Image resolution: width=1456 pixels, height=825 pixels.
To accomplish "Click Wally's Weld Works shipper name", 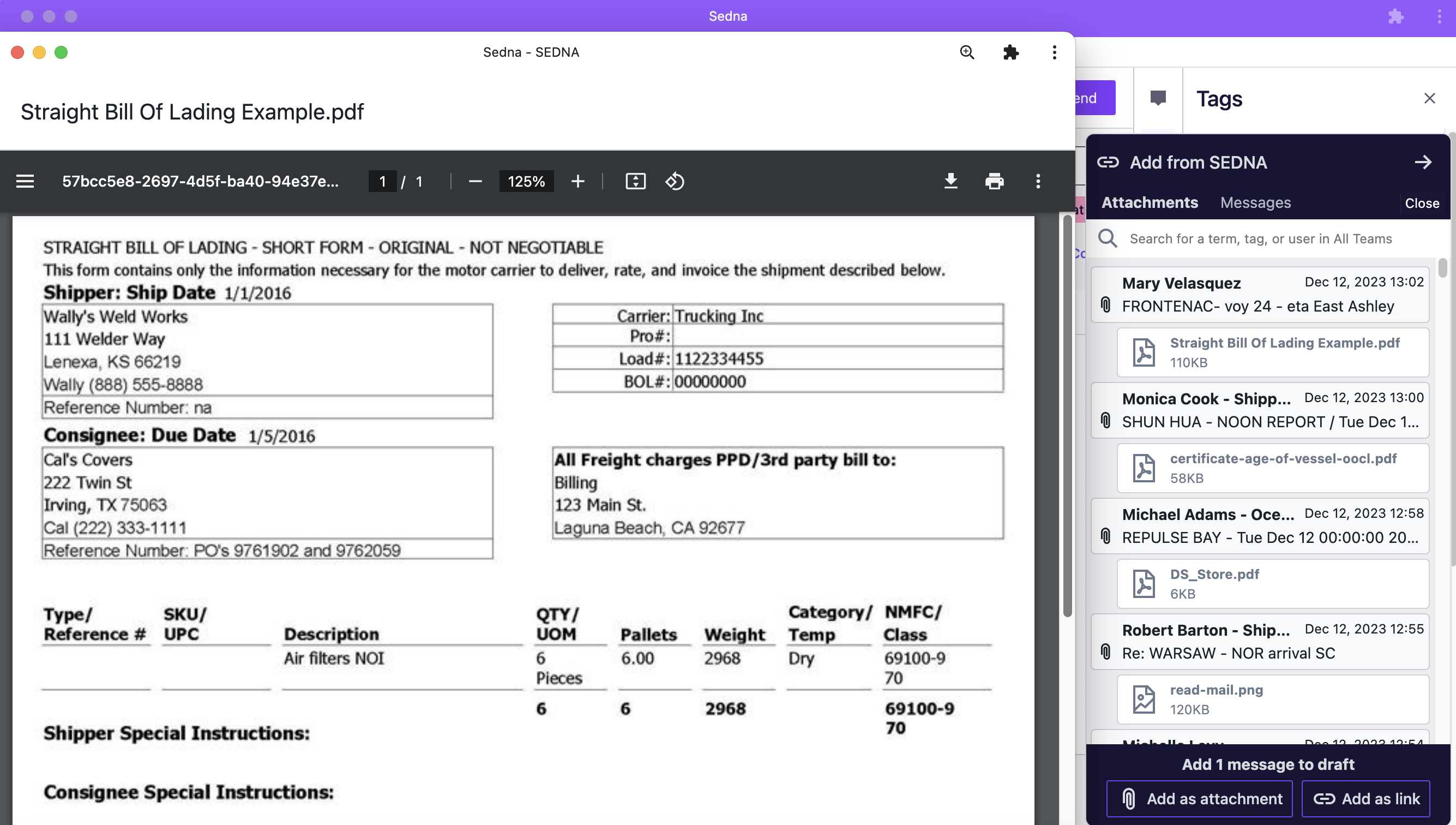I will click(x=116, y=316).
